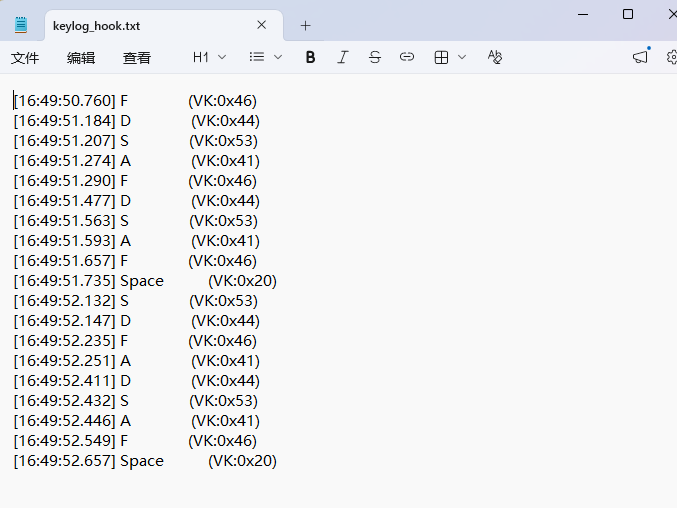Click the Space line at 16:49:52.657
This screenshot has width=677, height=508.
pyautogui.click(x=145, y=461)
